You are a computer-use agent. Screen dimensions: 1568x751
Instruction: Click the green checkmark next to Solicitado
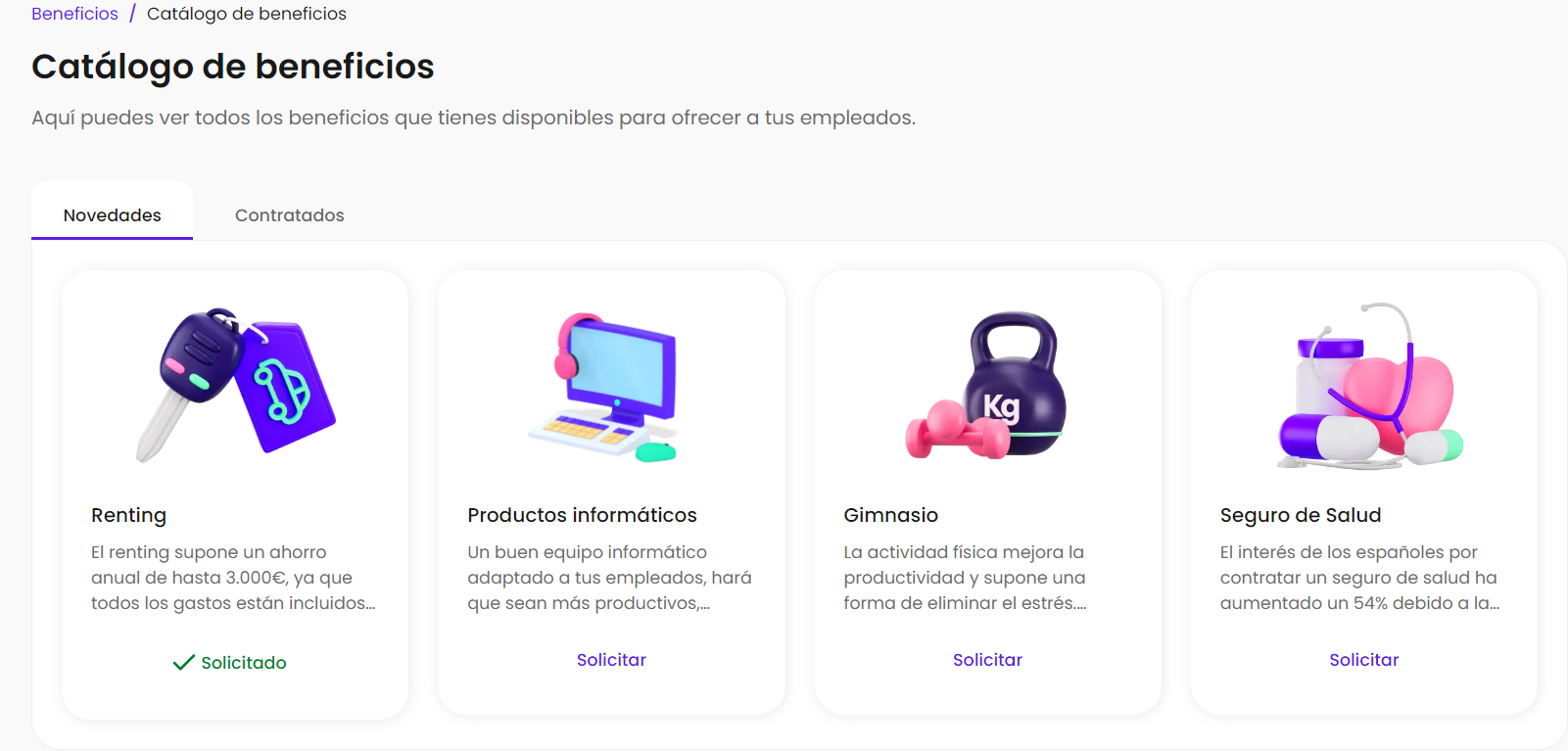183,663
